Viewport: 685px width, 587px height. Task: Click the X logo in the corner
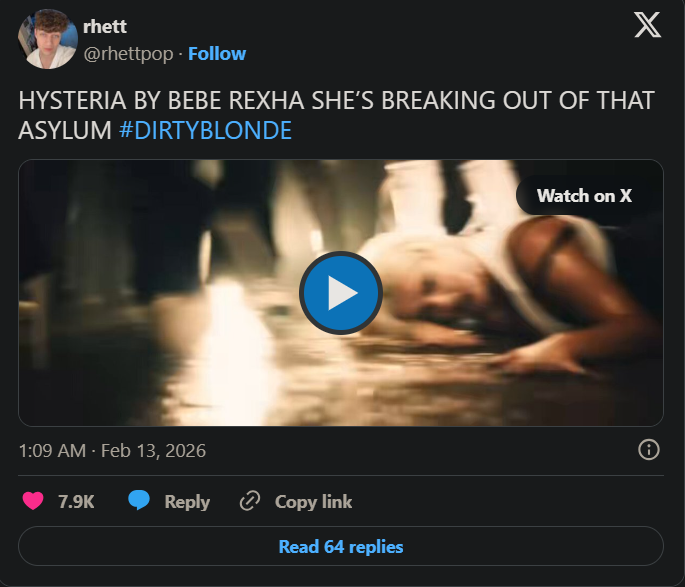click(647, 26)
